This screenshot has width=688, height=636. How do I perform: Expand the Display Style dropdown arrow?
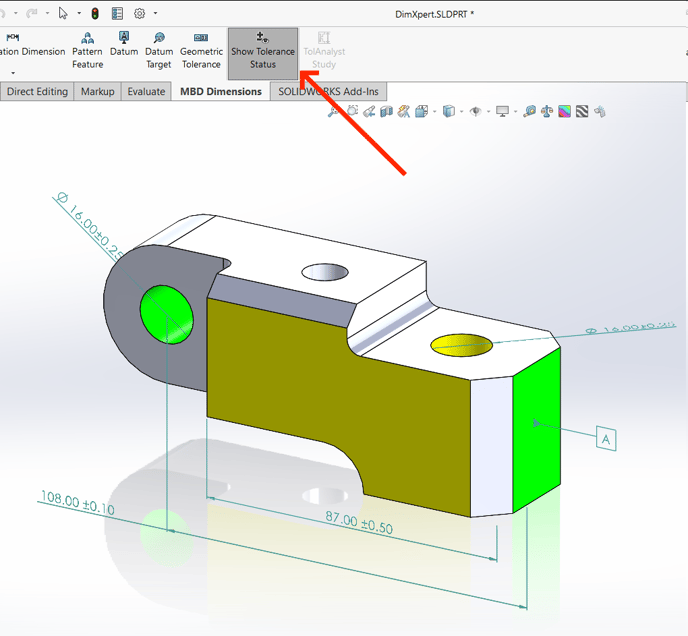point(462,111)
